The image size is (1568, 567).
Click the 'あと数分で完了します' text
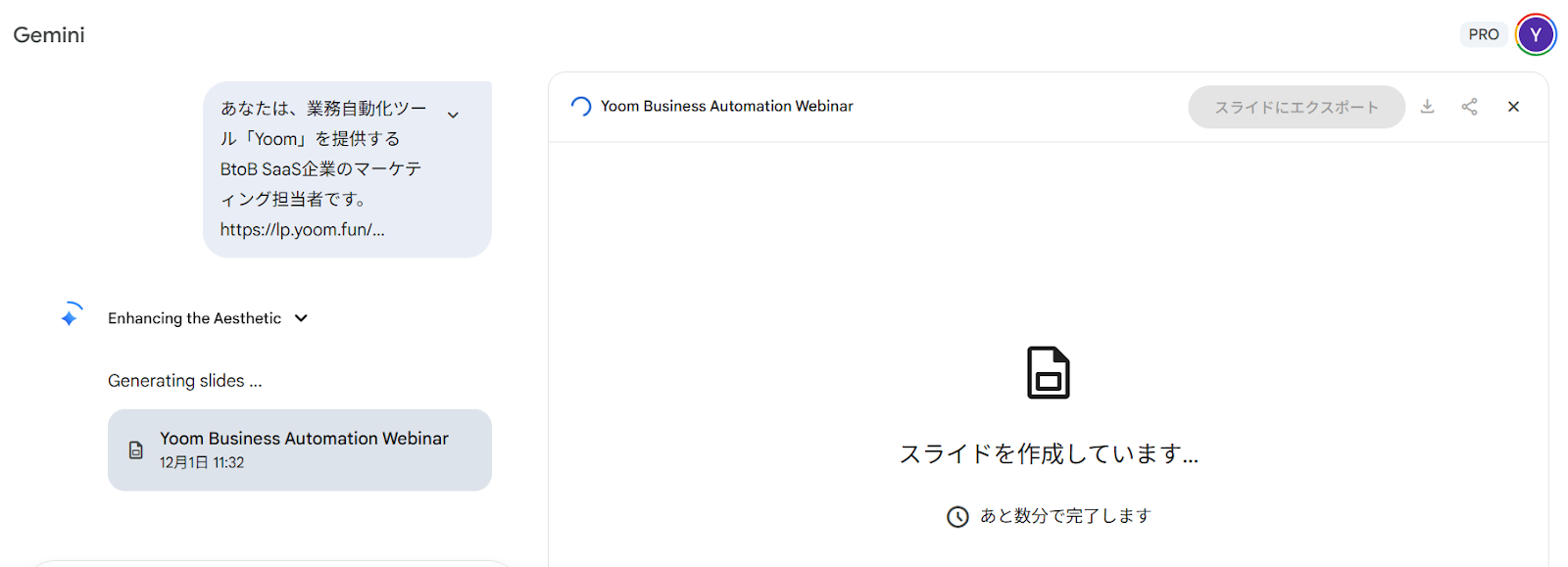click(1065, 516)
